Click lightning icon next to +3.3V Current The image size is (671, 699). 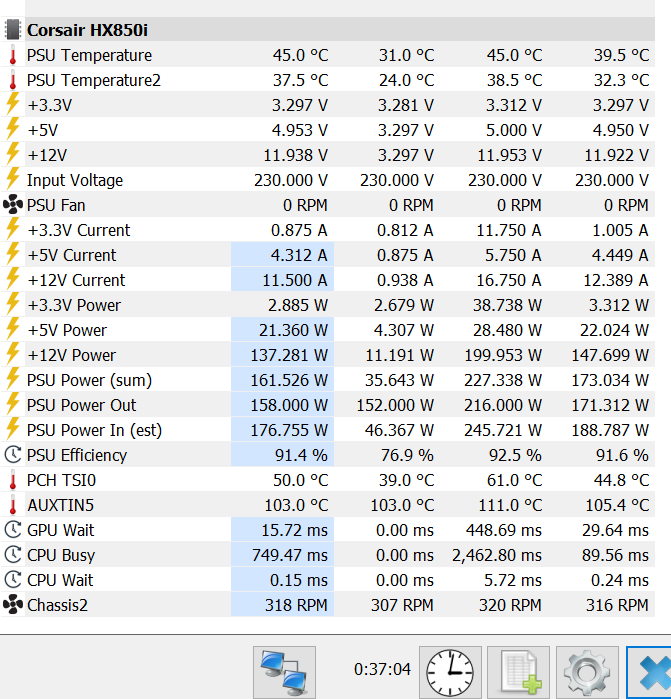click(13, 229)
